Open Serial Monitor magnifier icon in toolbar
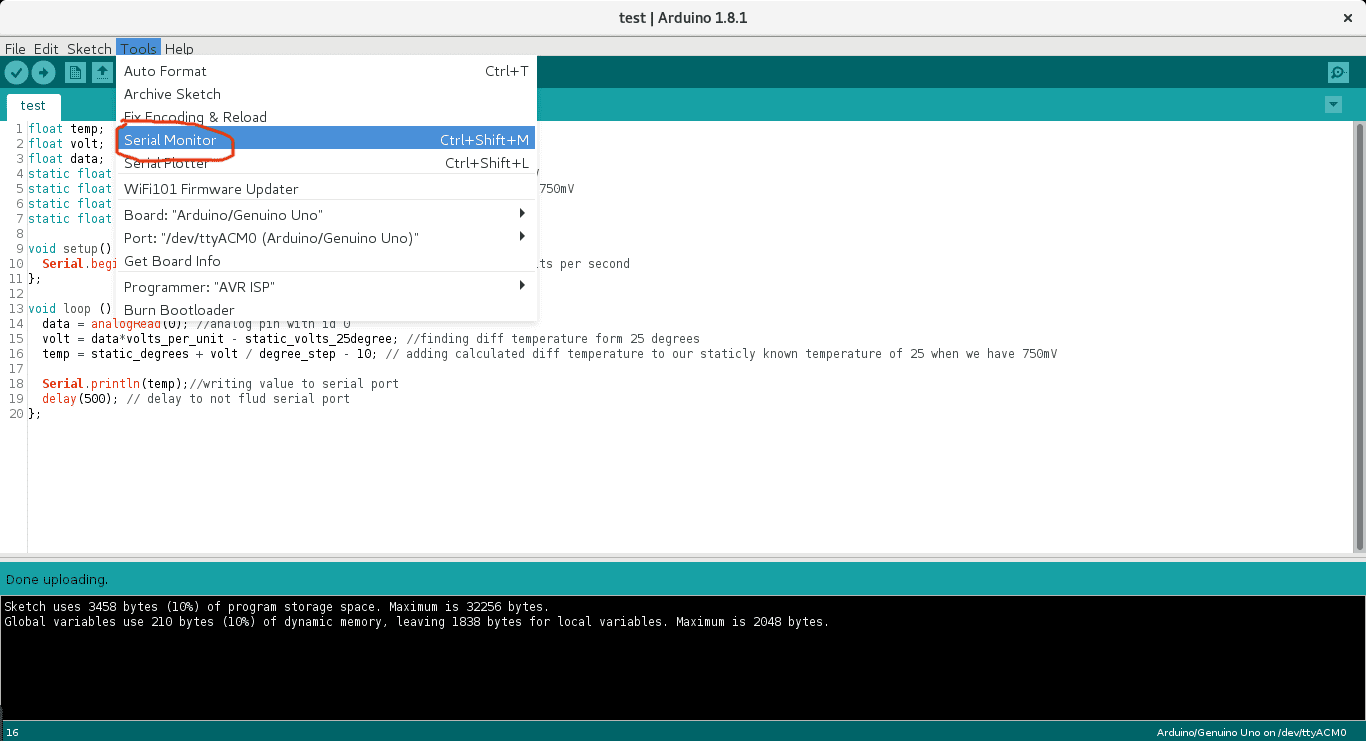1366x741 pixels. tap(1338, 72)
